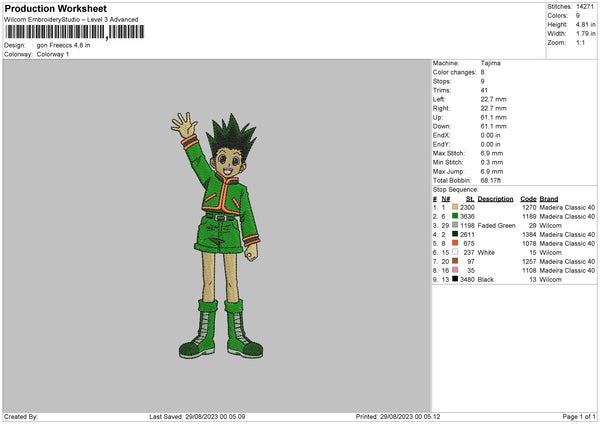Pick the dark green swatch, code 1384
Image resolution: width=600 pixels, height=424 pixels.
[x=455, y=234]
